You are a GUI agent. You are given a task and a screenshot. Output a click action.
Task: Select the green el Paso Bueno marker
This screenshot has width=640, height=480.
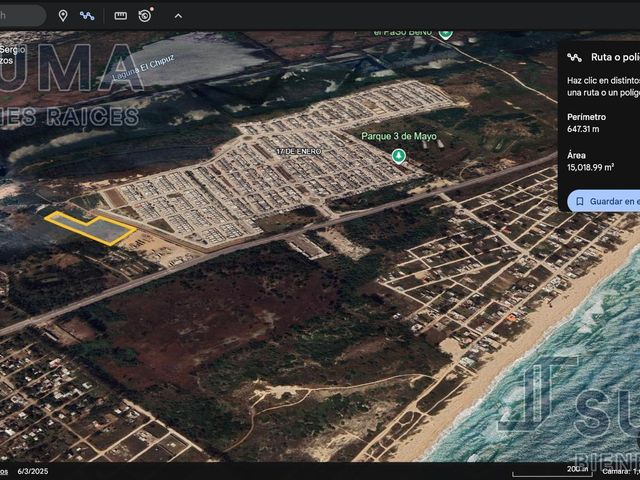pyautogui.click(x=445, y=34)
